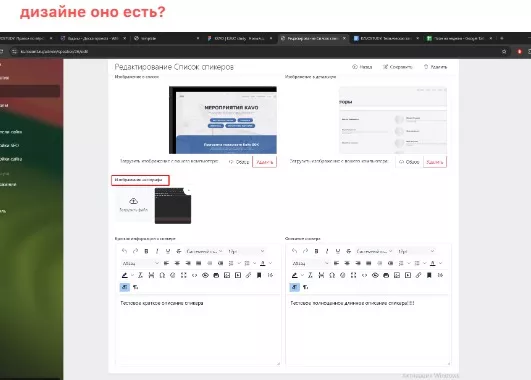Open font size dropdown in left editor

(x=246, y=251)
